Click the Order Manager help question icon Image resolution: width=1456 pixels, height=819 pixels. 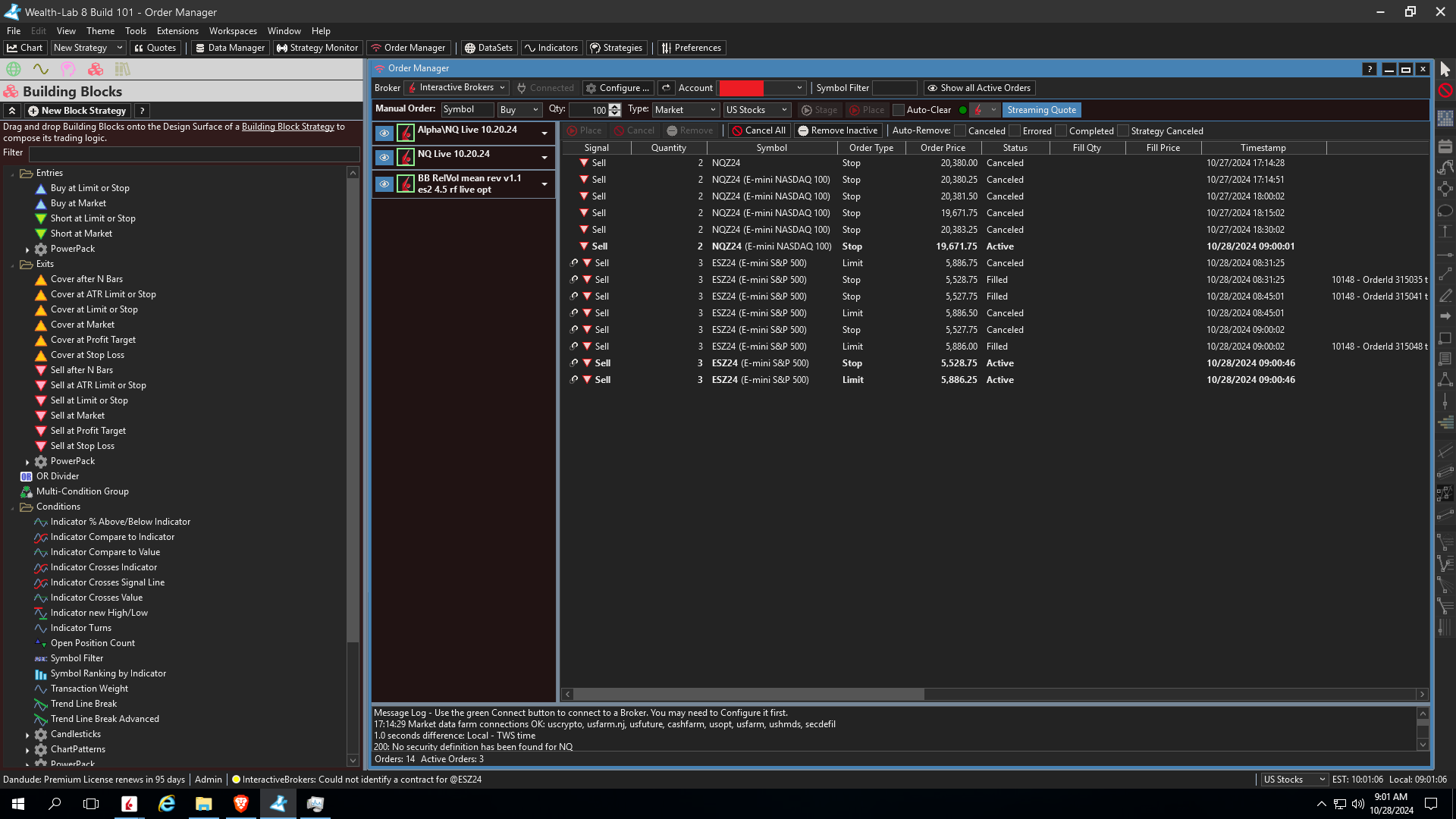(x=1370, y=69)
